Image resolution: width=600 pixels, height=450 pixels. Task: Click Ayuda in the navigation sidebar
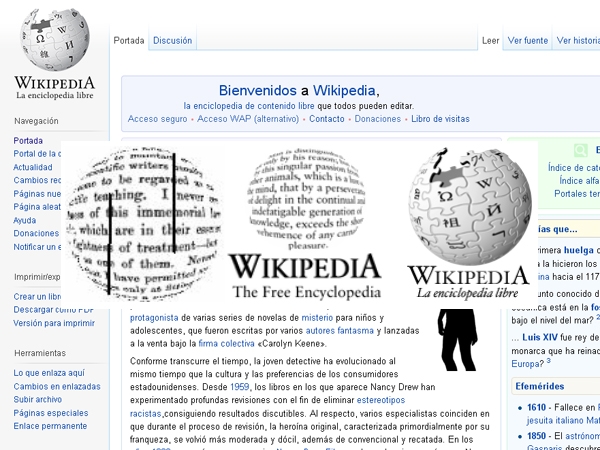(x=25, y=220)
